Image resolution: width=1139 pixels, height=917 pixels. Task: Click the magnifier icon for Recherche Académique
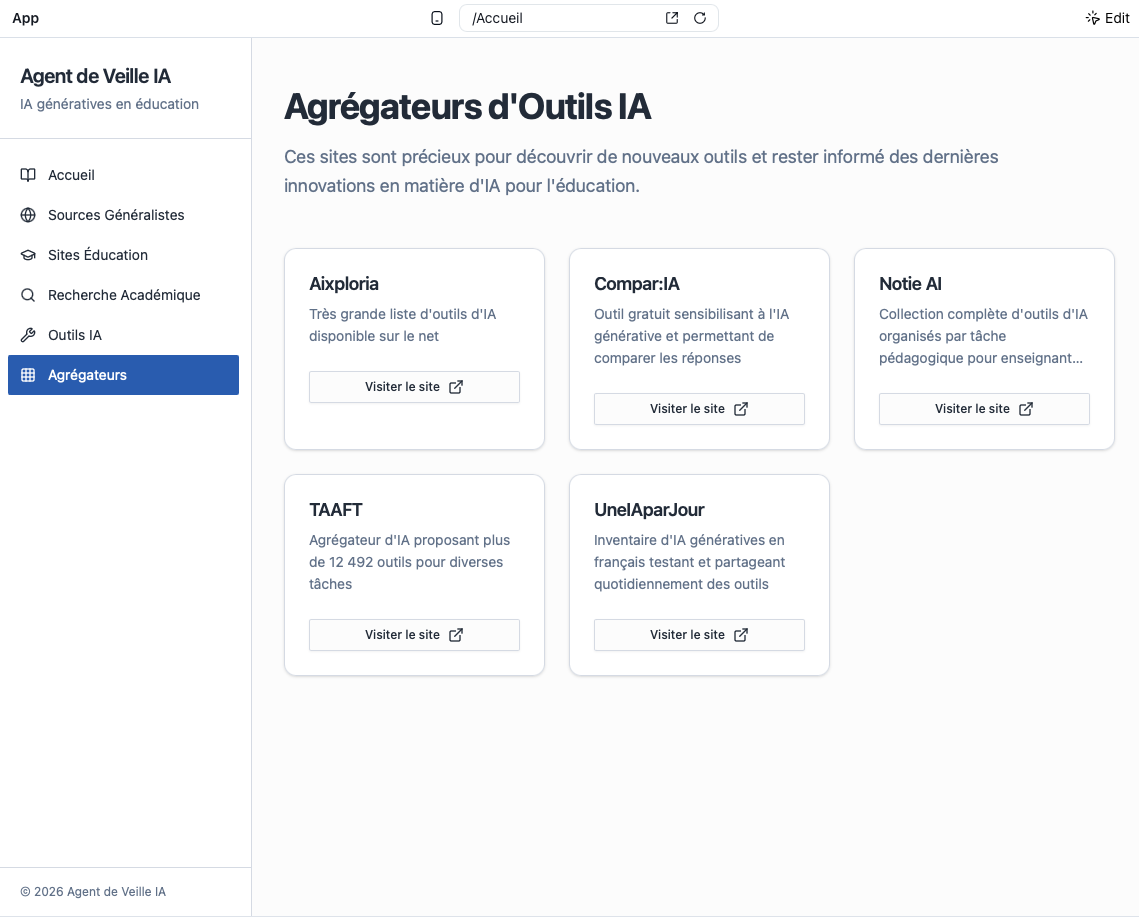[28, 295]
